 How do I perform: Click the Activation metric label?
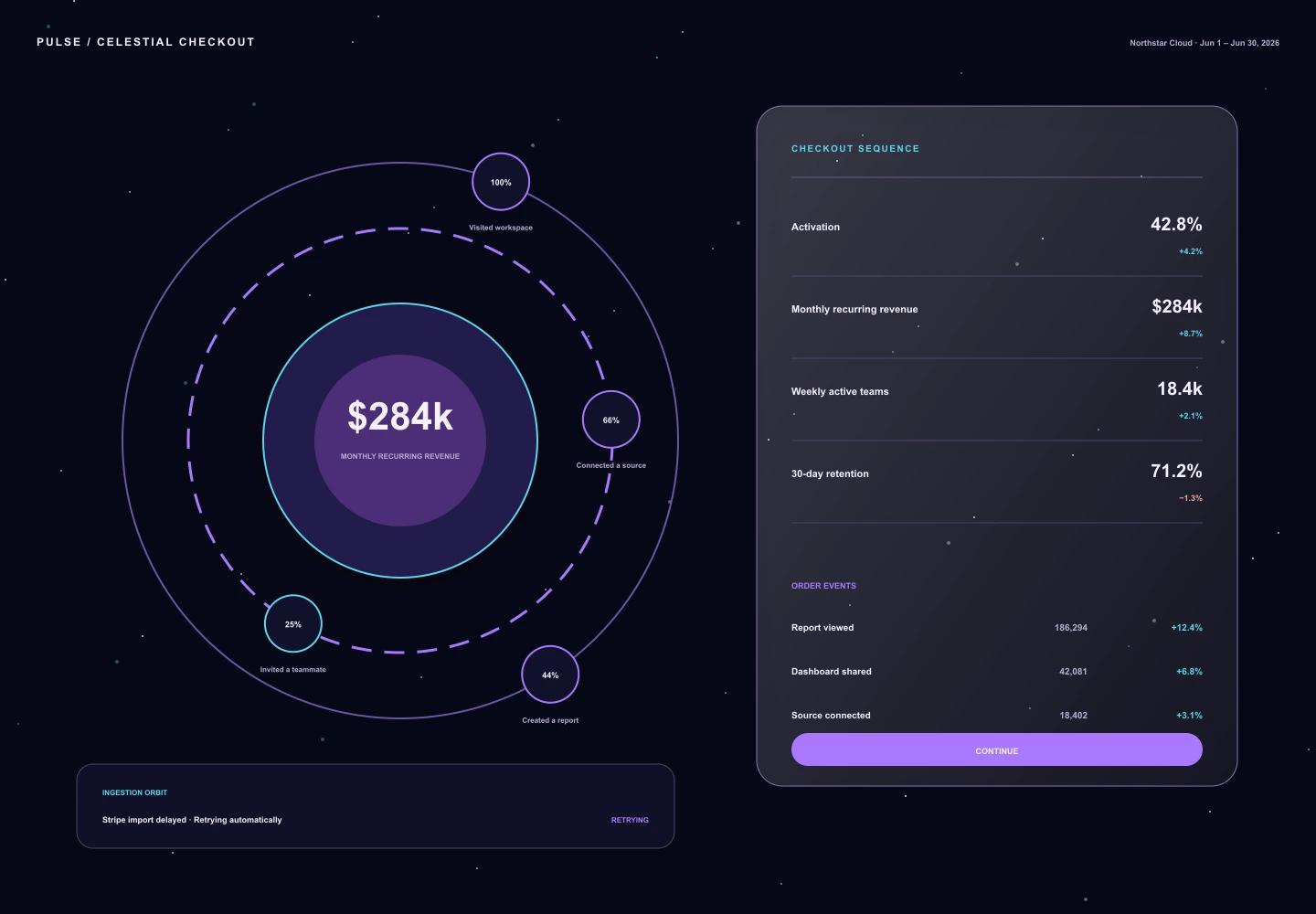point(815,227)
